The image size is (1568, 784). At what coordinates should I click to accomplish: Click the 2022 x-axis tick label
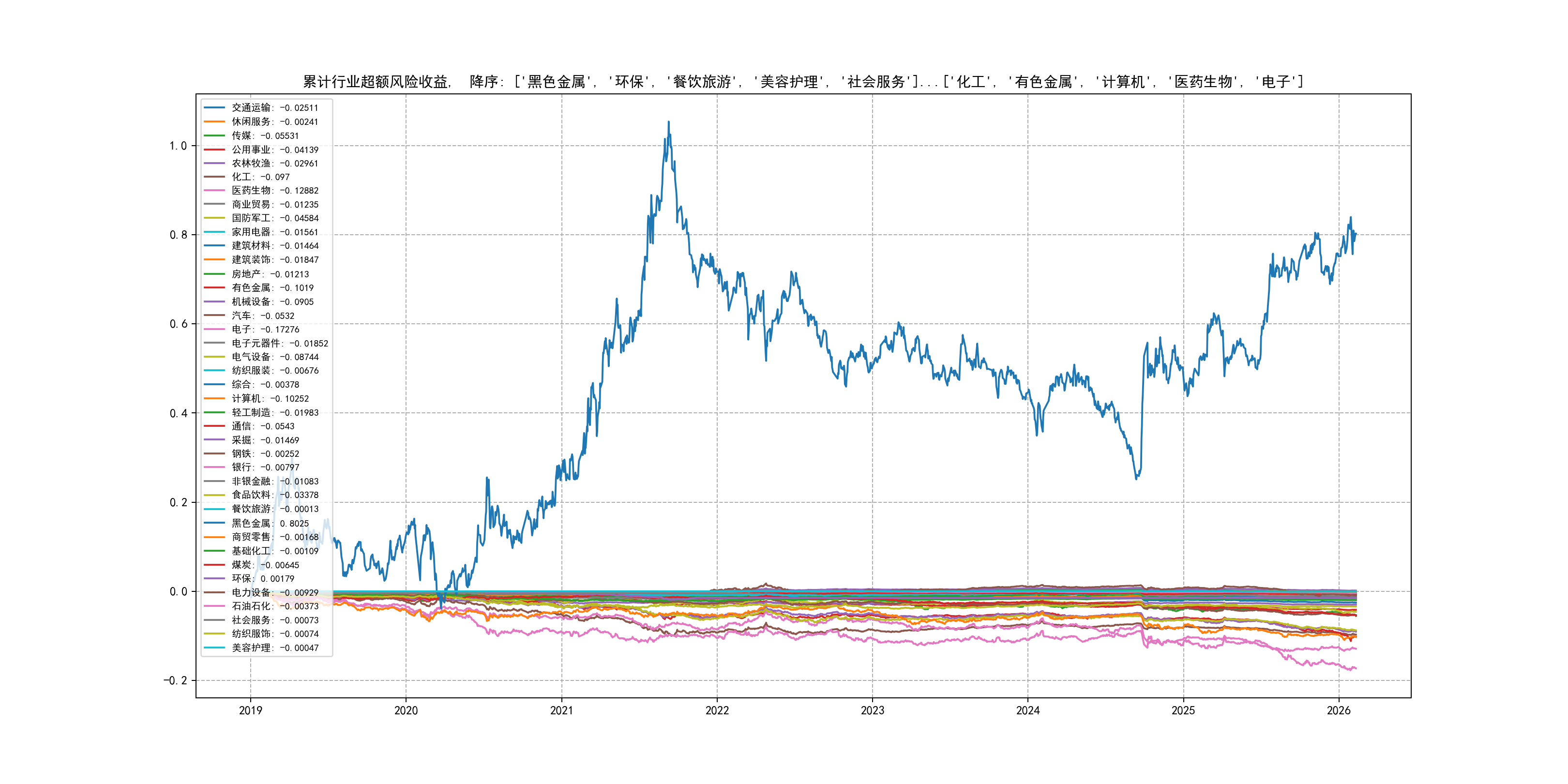[x=717, y=710]
